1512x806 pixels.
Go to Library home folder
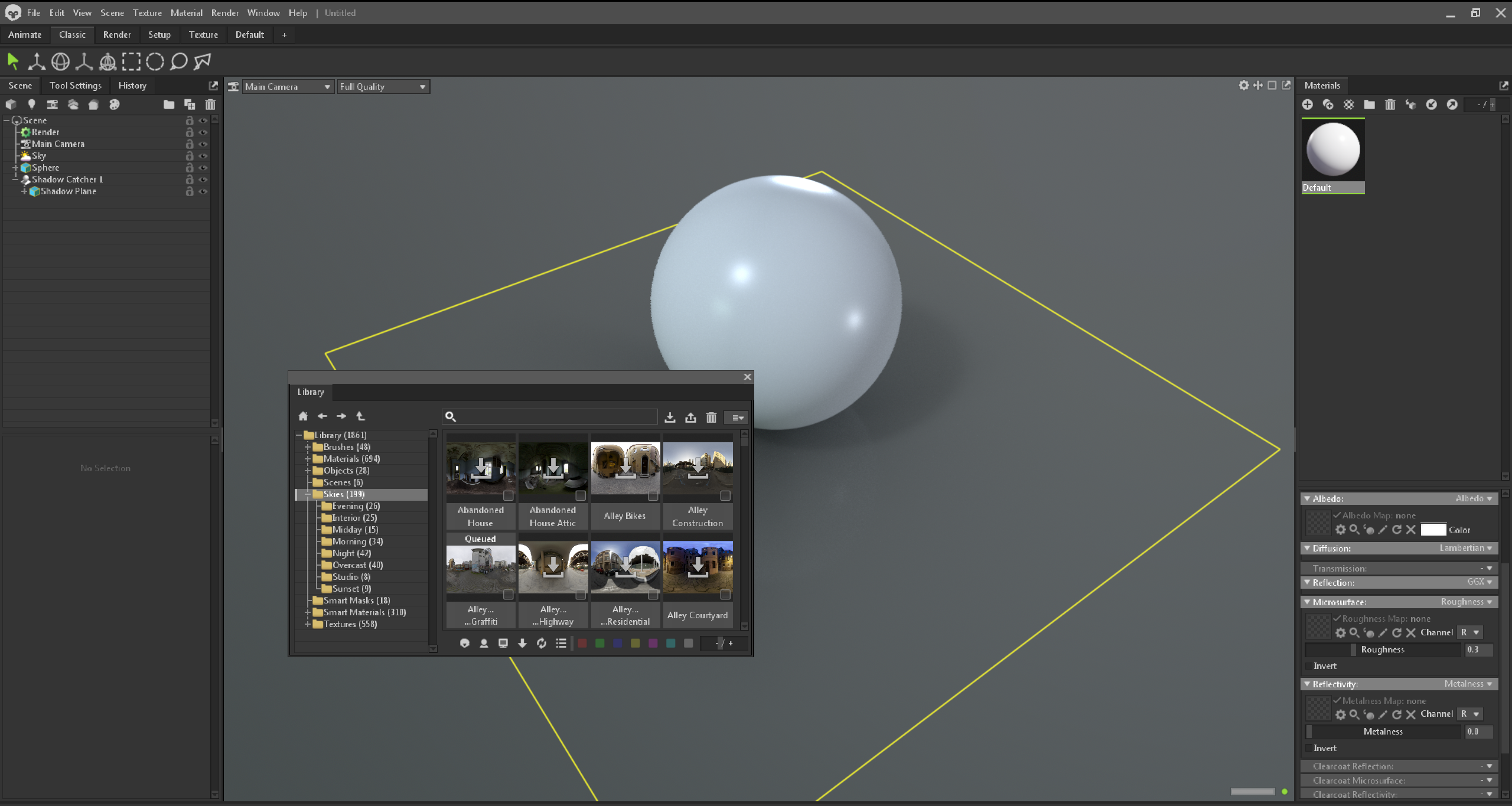click(303, 416)
